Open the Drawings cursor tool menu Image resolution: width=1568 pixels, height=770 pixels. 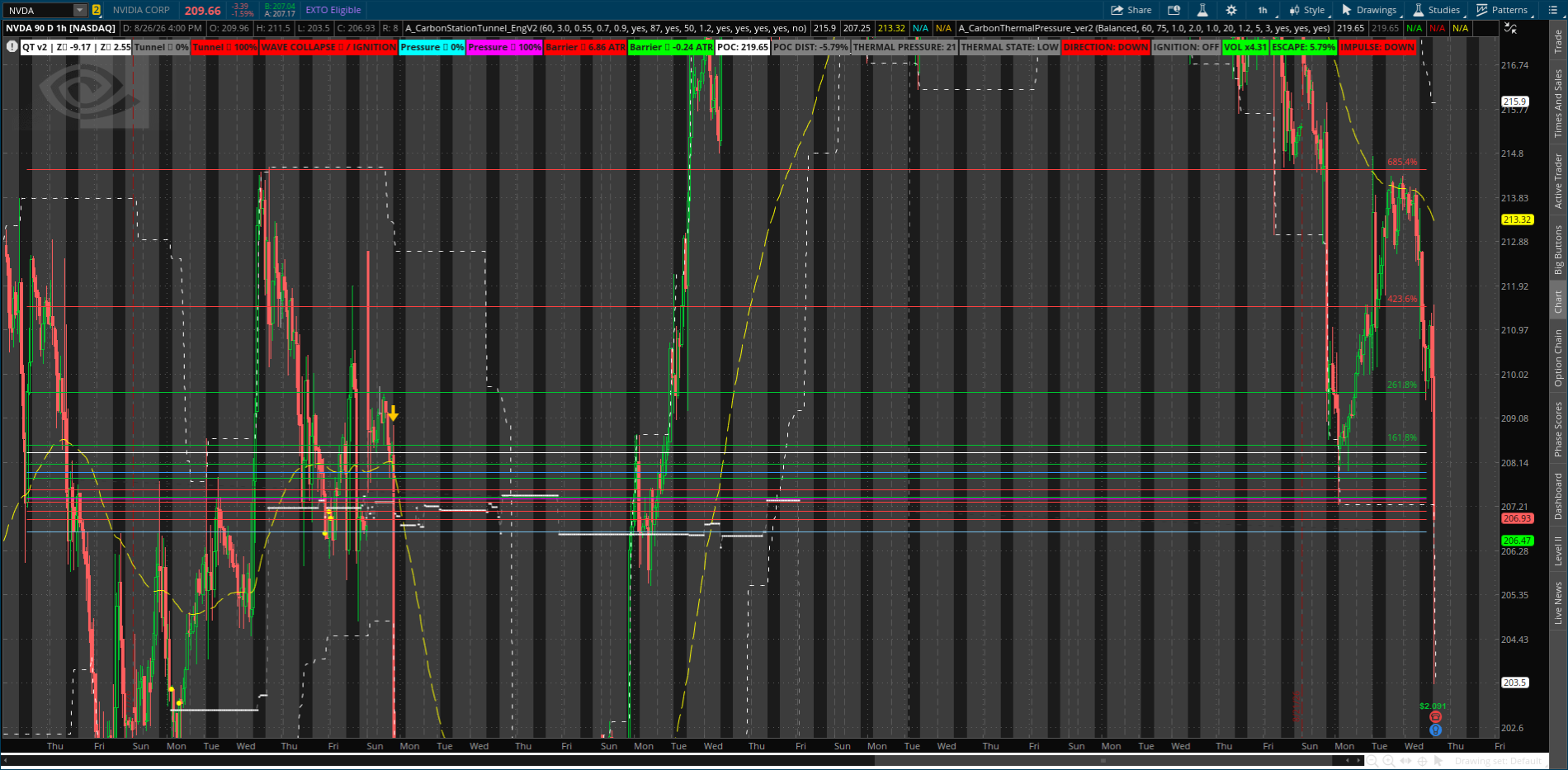1369,10
